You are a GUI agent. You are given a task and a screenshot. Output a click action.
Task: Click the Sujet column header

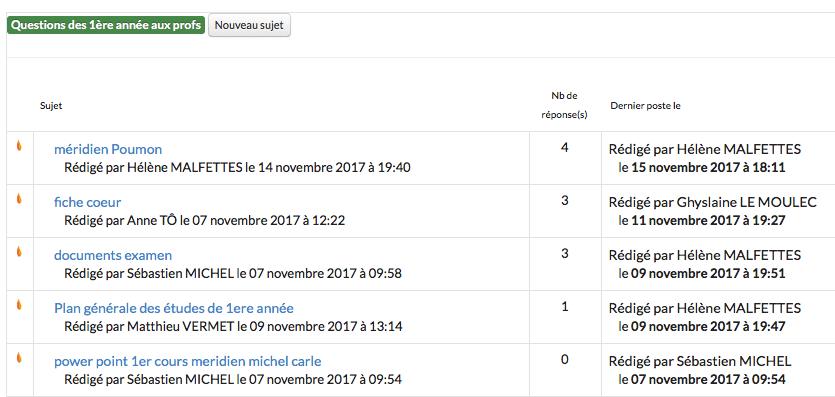tap(51, 106)
